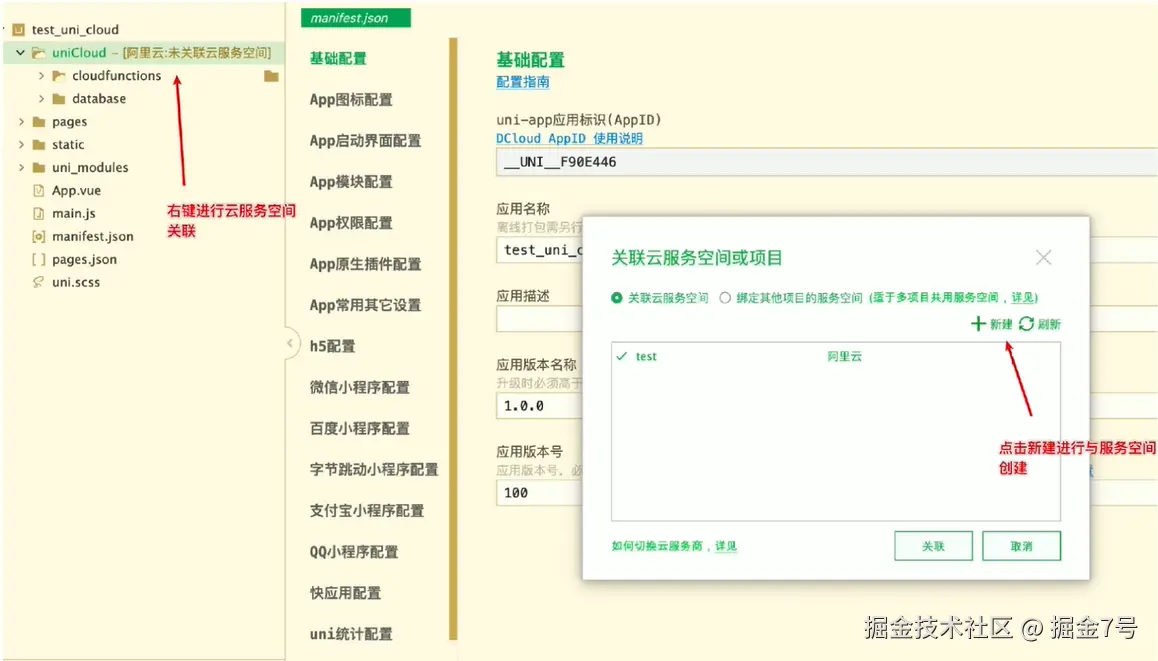Open the DCloud AppID 使用说明 link
This screenshot has height=661, width=1158.
569,138
